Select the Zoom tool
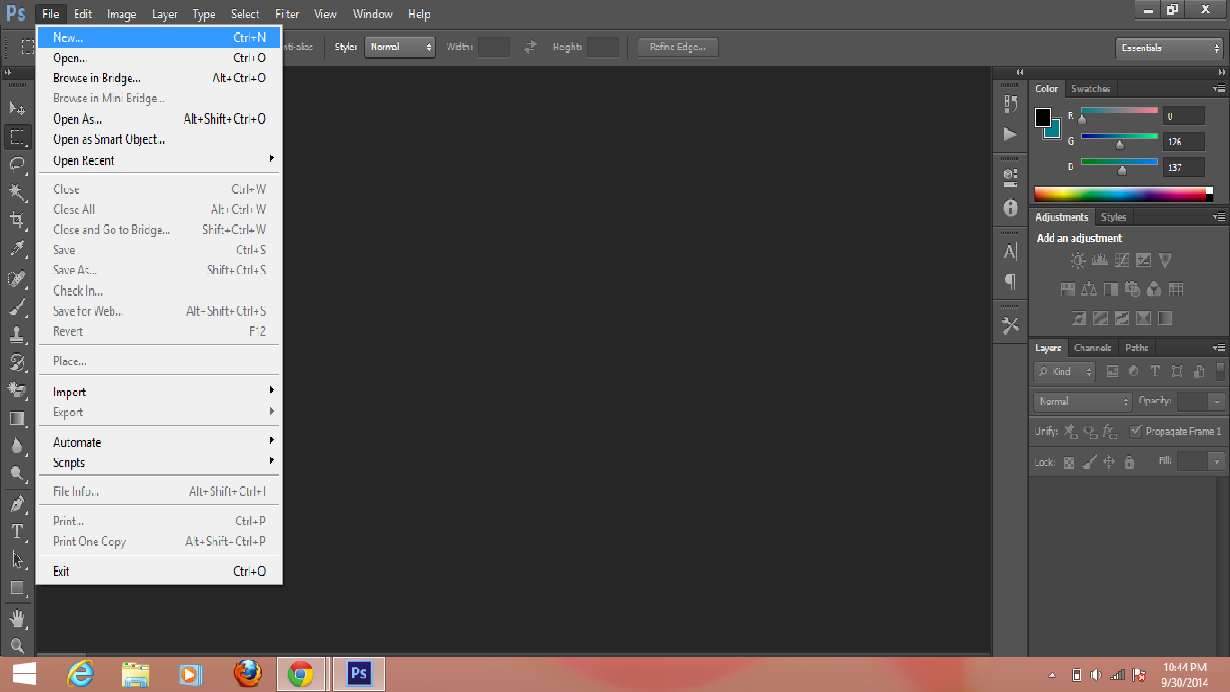Viewport: 1230px width, 692px height. click(x=17, y=646)
